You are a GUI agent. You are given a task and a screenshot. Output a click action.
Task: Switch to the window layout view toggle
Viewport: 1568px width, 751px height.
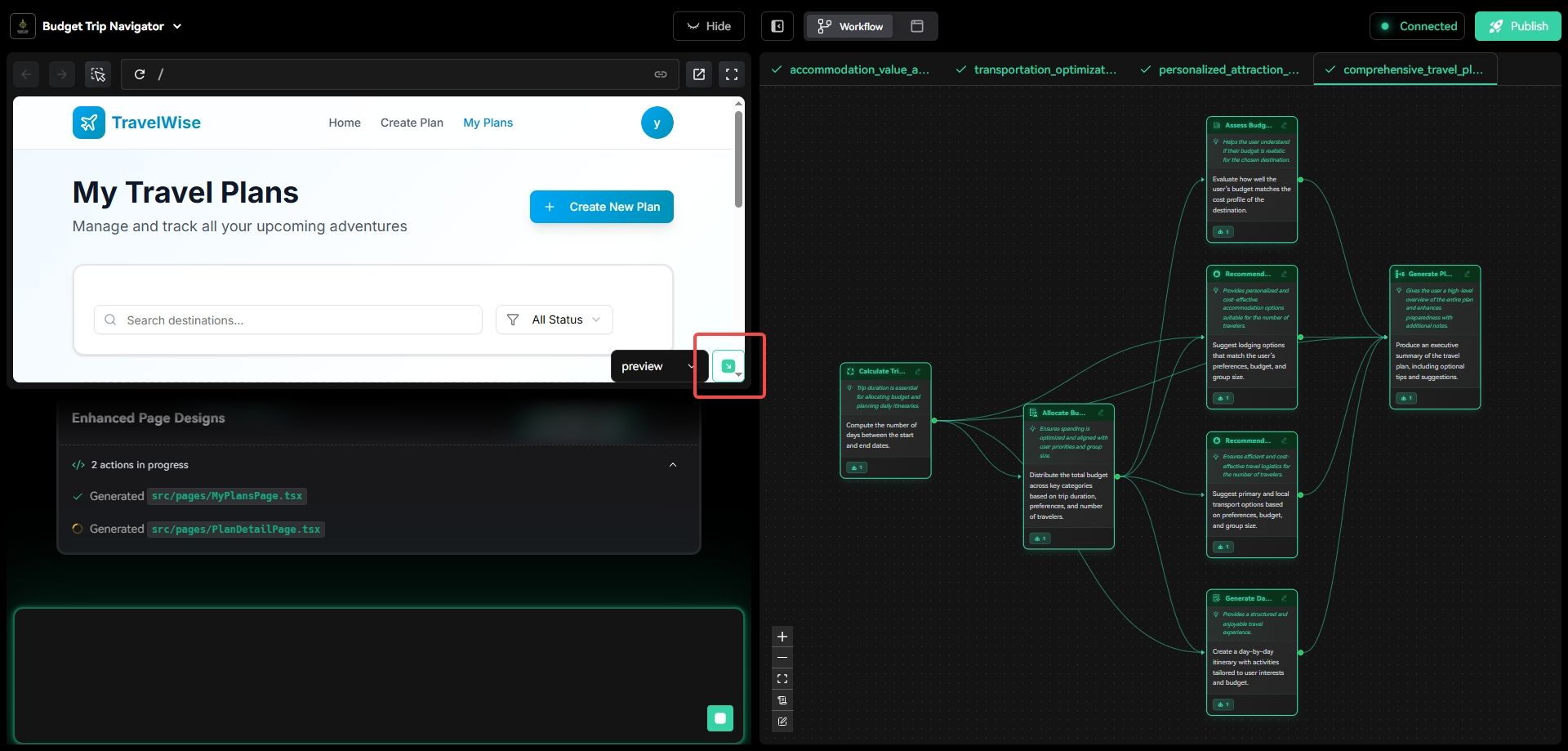[917, 26]
